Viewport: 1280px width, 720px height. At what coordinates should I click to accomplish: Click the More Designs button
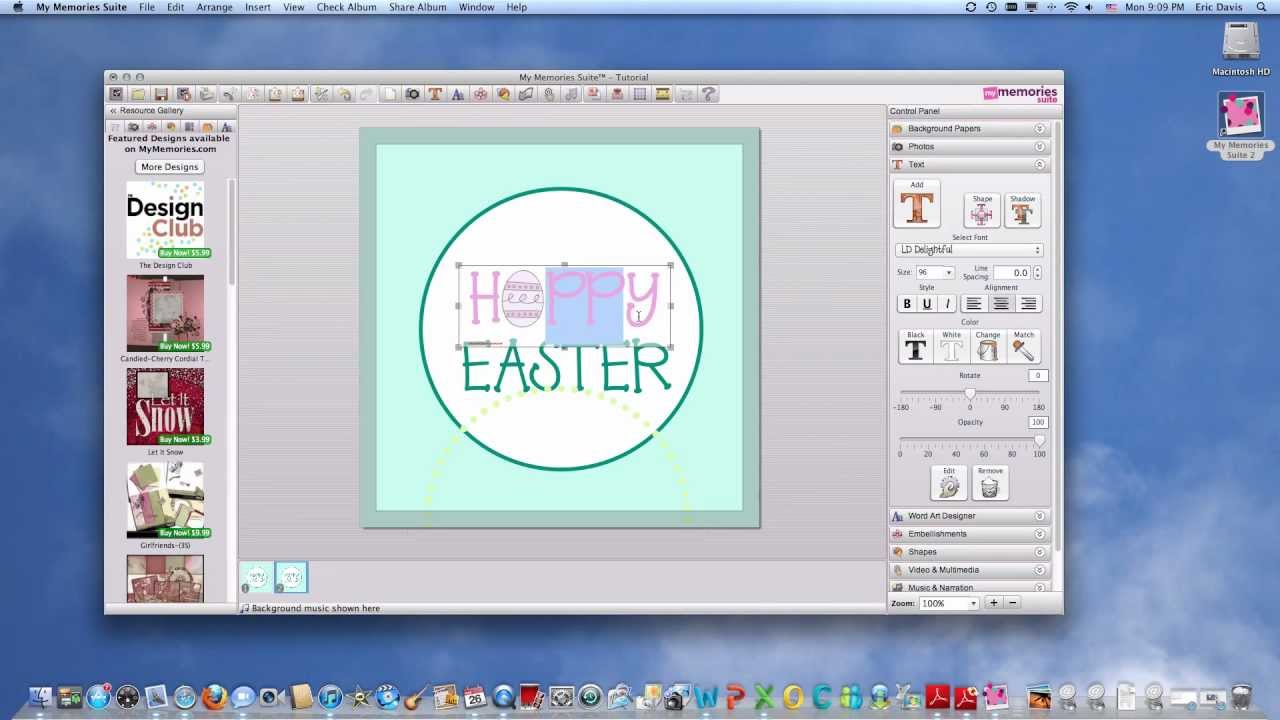point(169,167)
